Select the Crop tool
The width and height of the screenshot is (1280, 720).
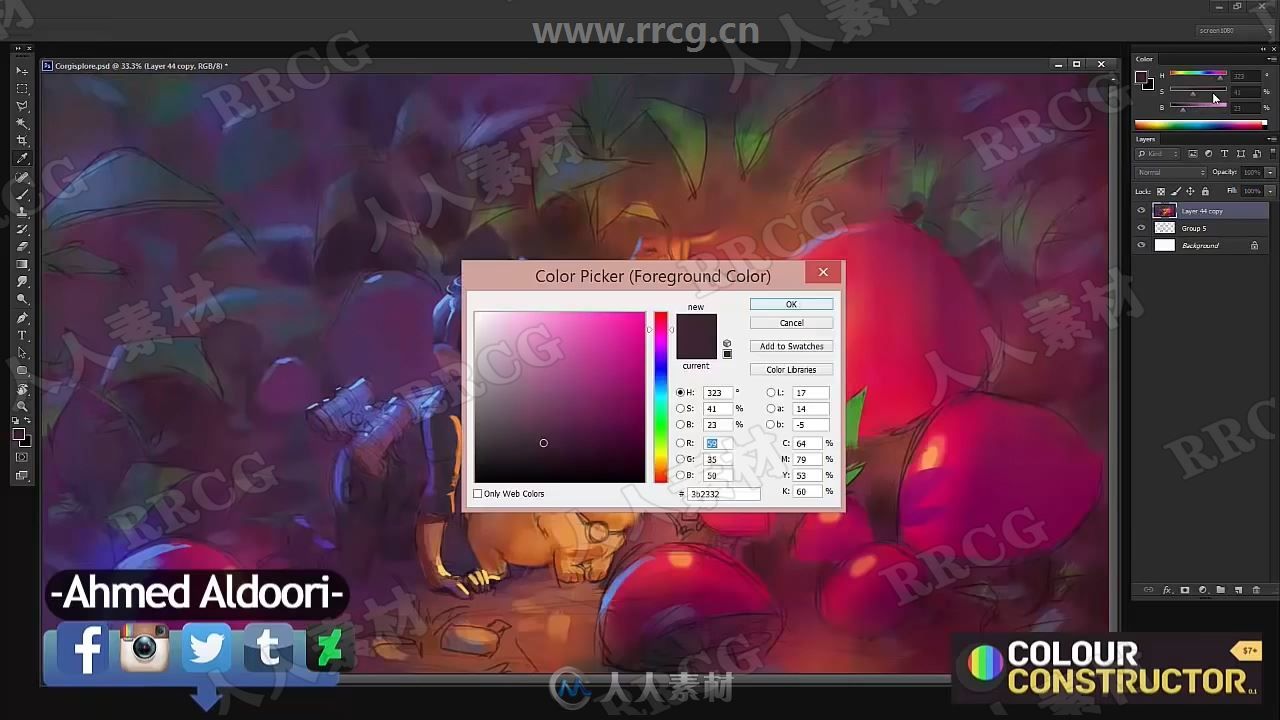22,141
